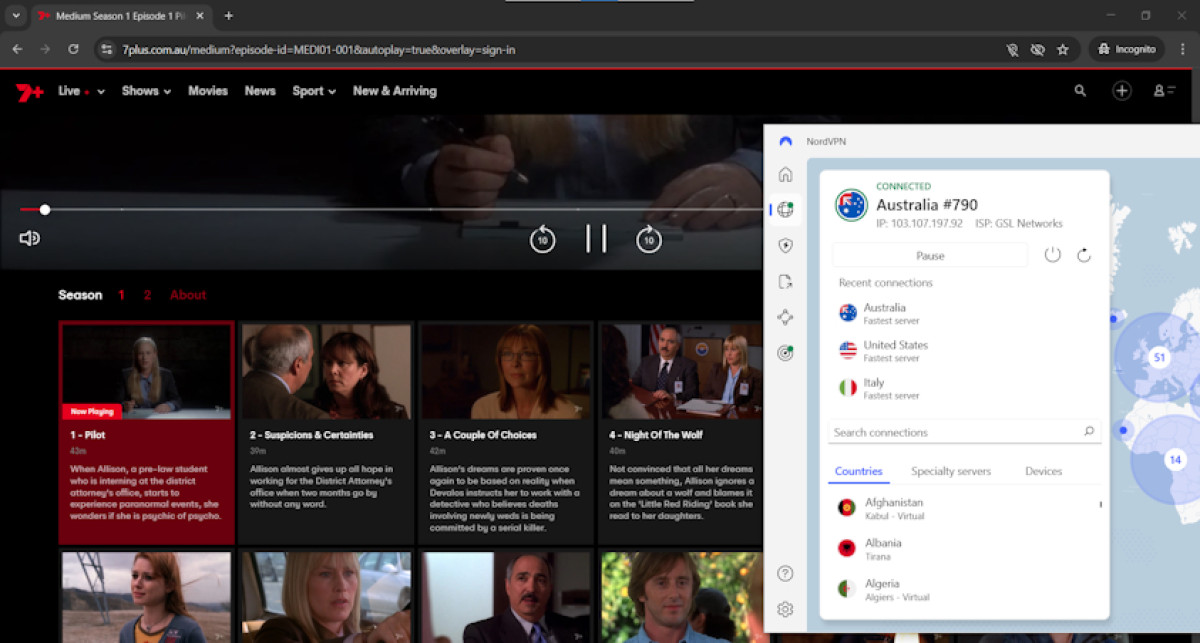Viewport: 1200px width, 643px height.
Task: Click the Australia flag of the connected server
Action: pos(851,206)
